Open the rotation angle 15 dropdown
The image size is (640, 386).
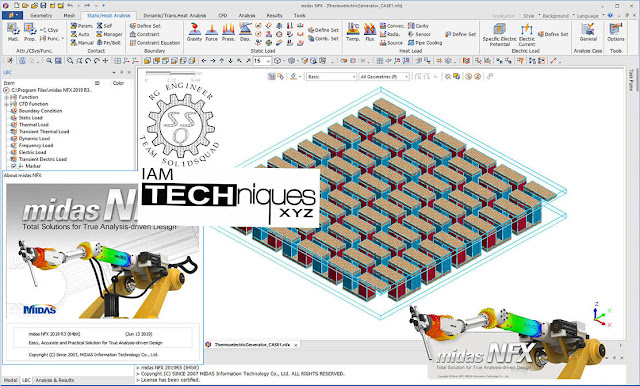[268, 61]
